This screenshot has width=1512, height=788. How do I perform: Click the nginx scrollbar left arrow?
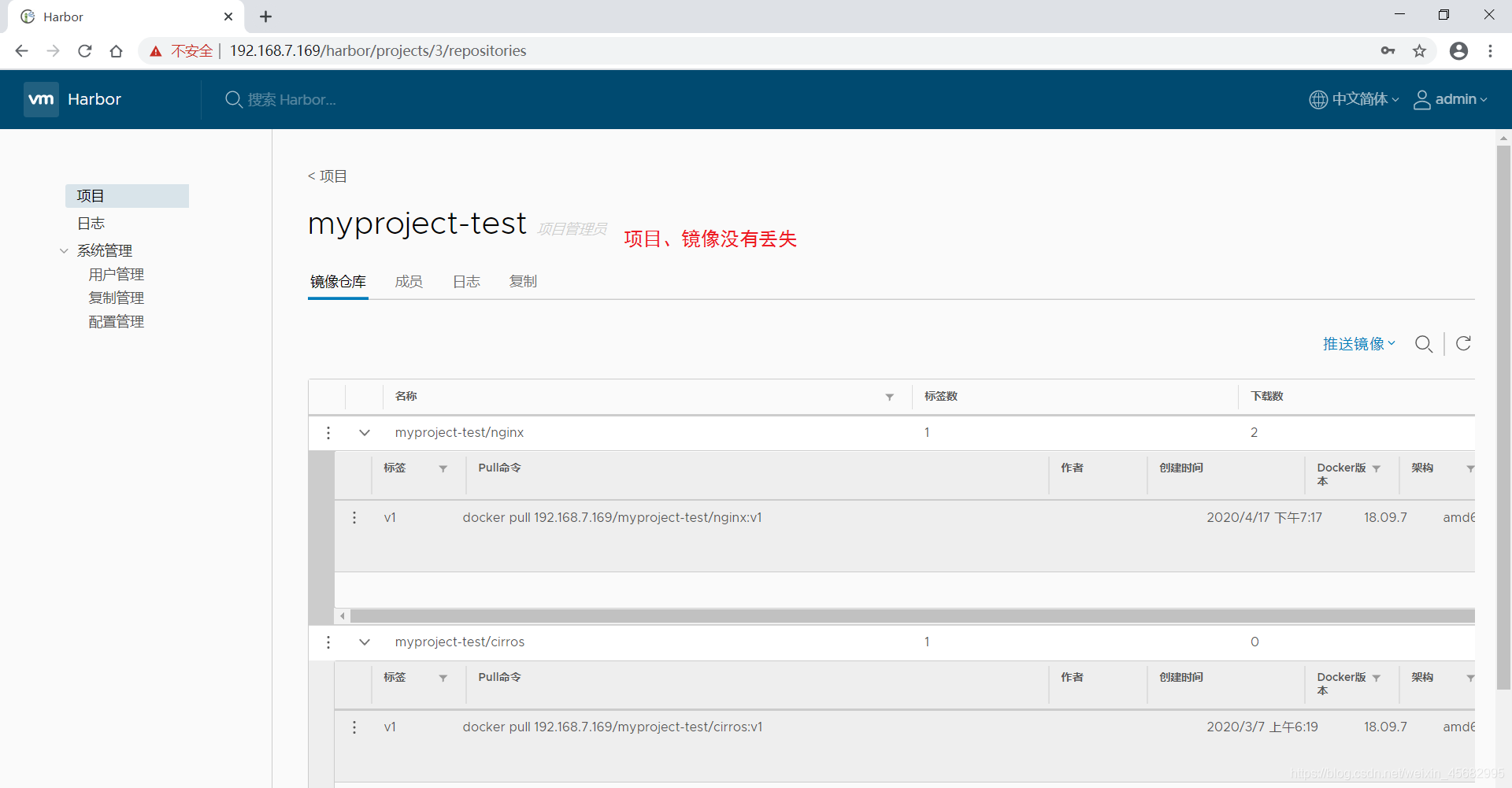tap(342, 616)
